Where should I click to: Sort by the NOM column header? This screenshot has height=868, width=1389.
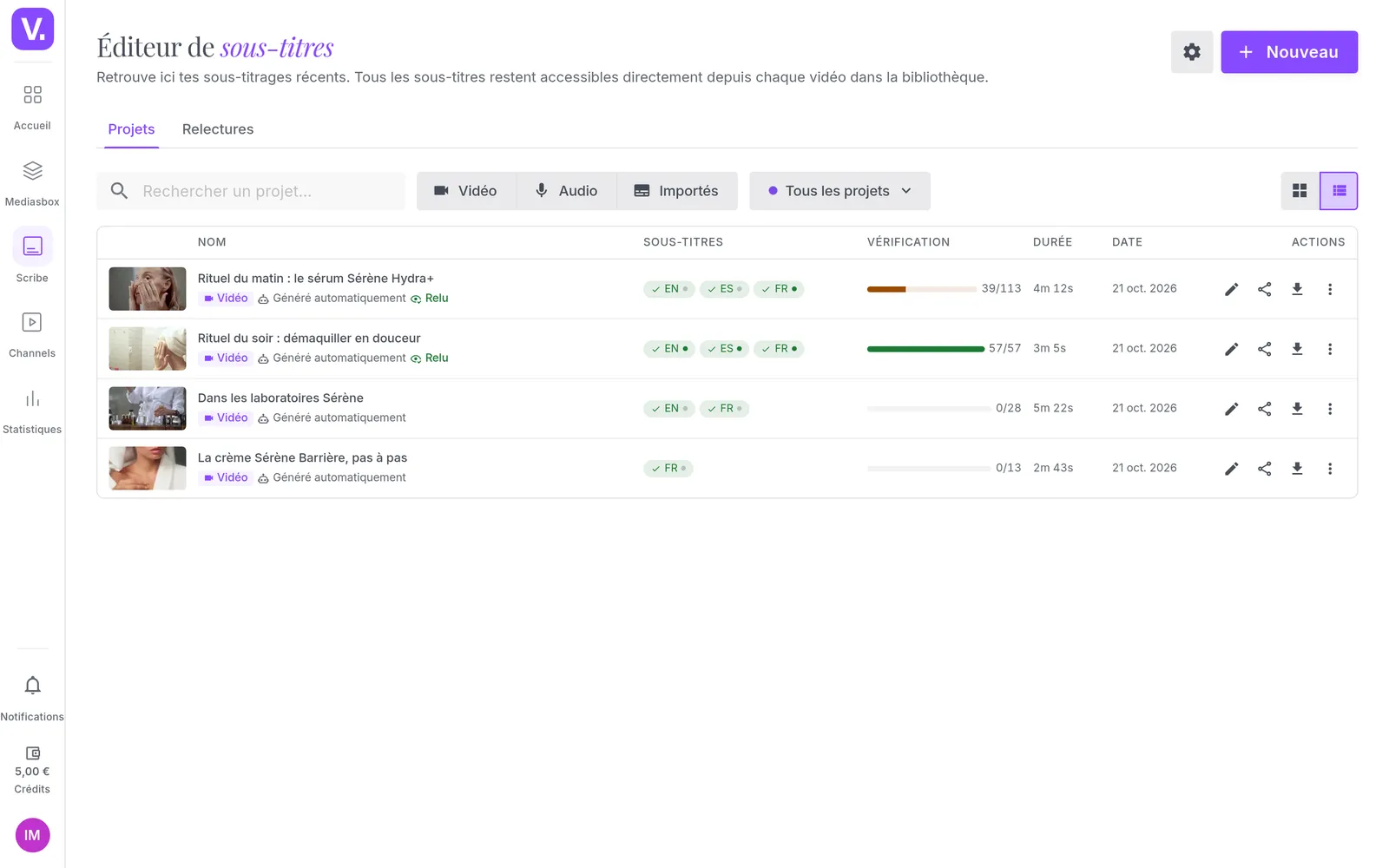pyautogui.click(x=212, y=242)
